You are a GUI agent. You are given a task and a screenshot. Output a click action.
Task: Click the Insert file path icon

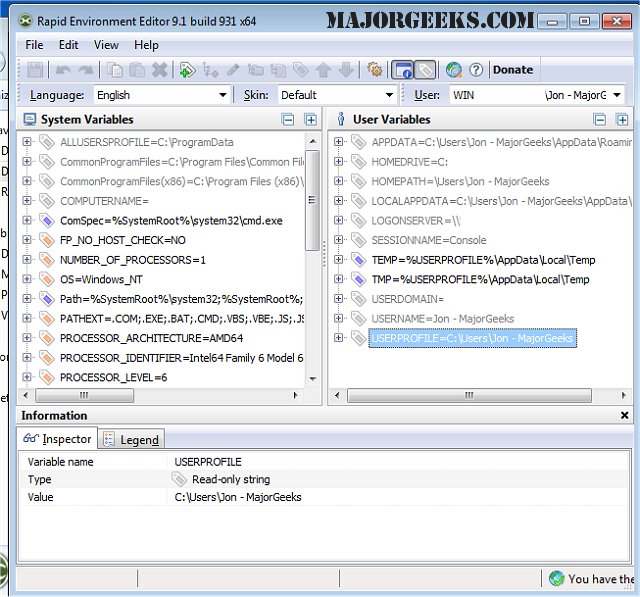tap(278, 70)
